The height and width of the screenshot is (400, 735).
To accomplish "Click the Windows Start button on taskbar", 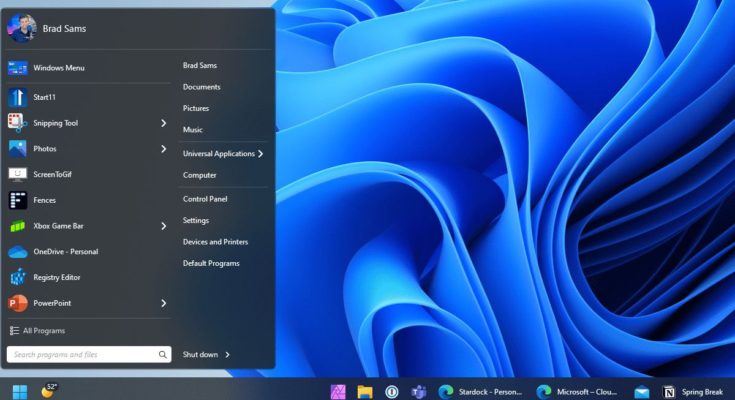I will point(20,390).
